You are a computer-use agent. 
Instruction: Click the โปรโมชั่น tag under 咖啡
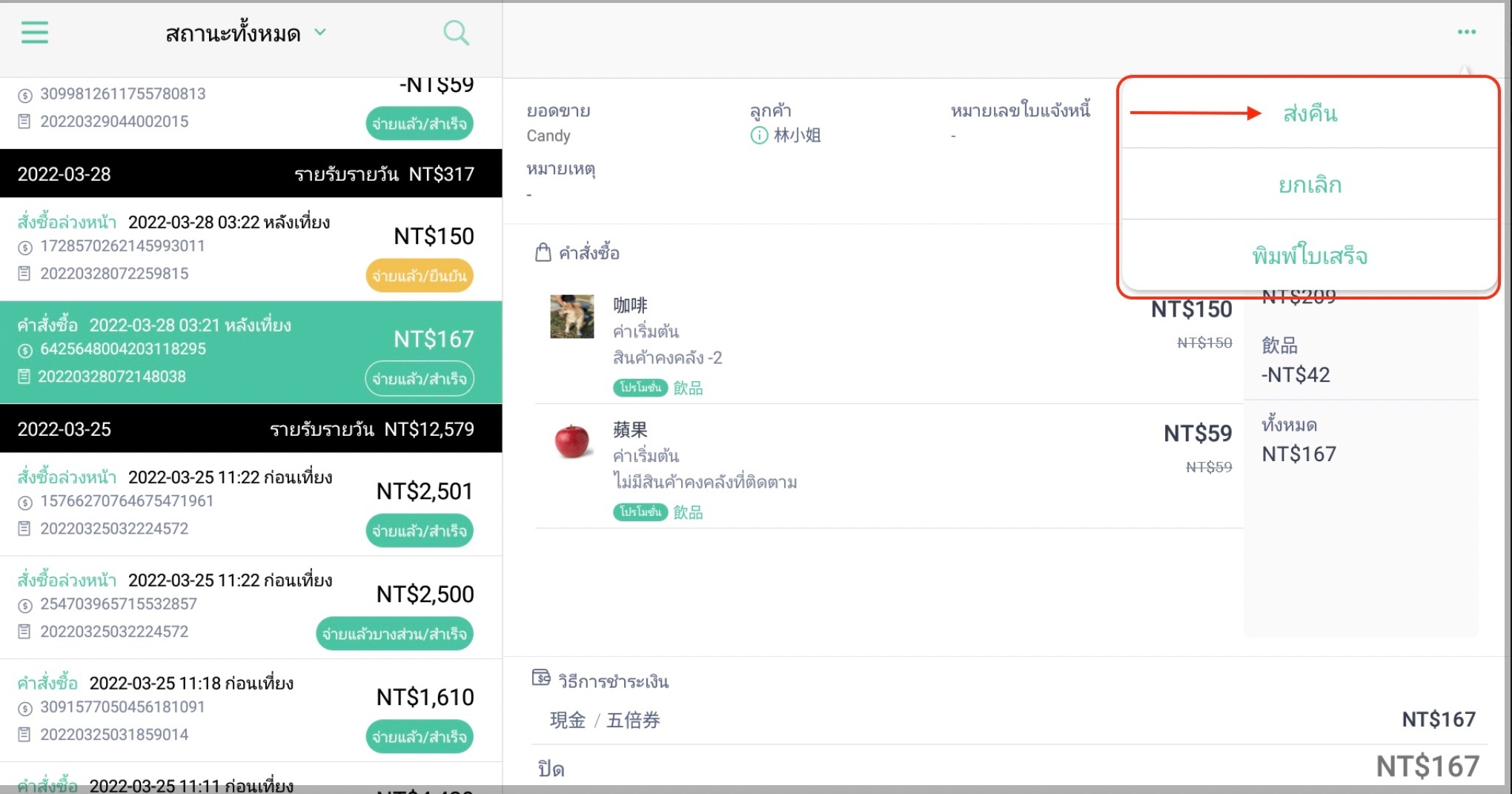click(x=640, y=388)
